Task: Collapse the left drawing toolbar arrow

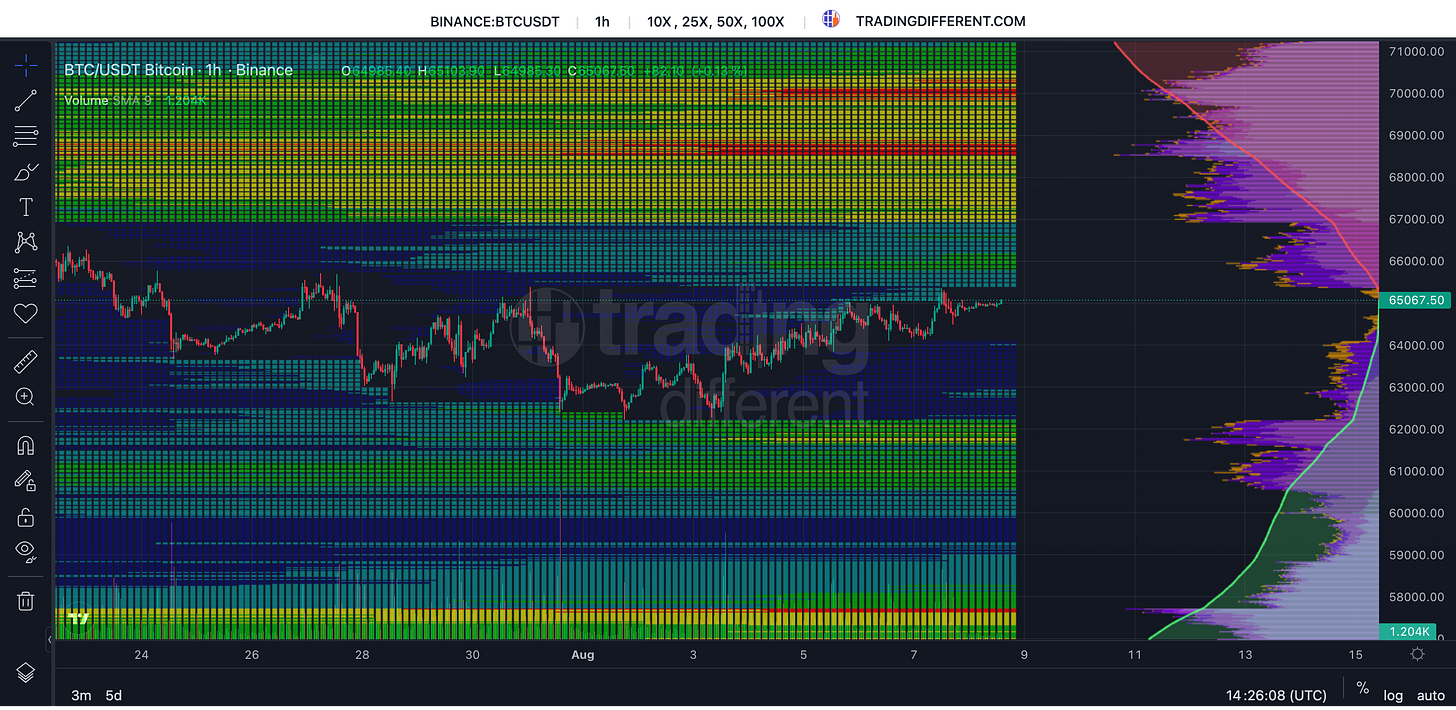Action: point(50,638)
